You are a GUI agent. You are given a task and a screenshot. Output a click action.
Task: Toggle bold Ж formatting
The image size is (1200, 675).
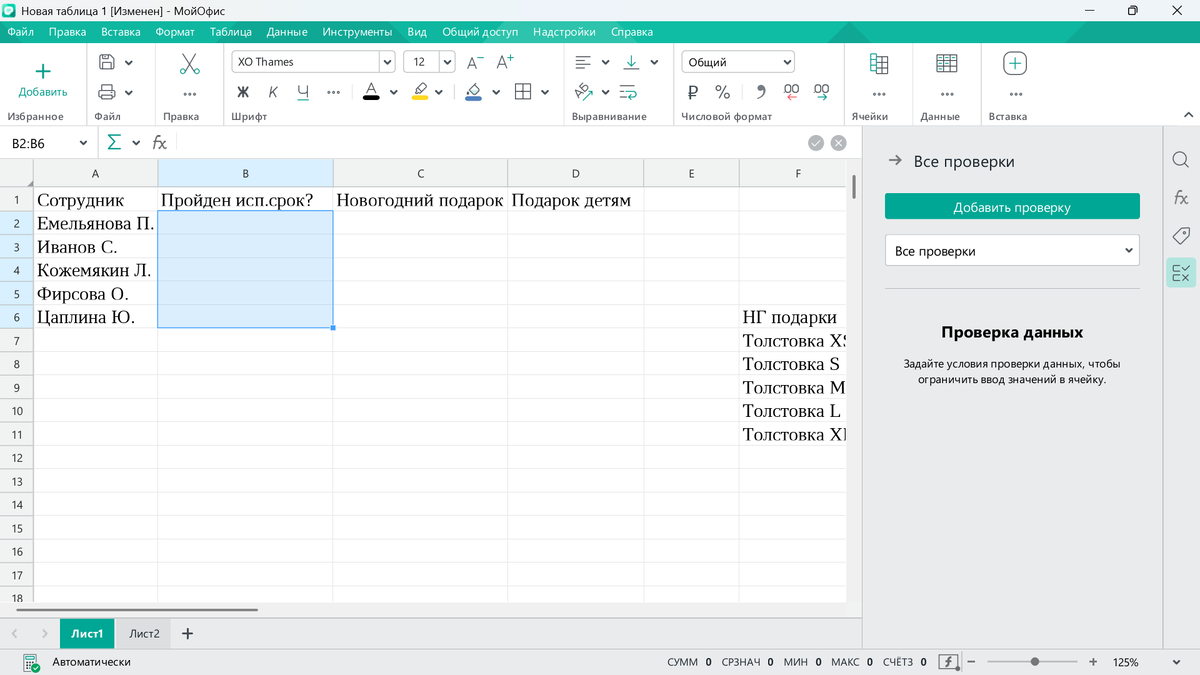pos(243,92)
